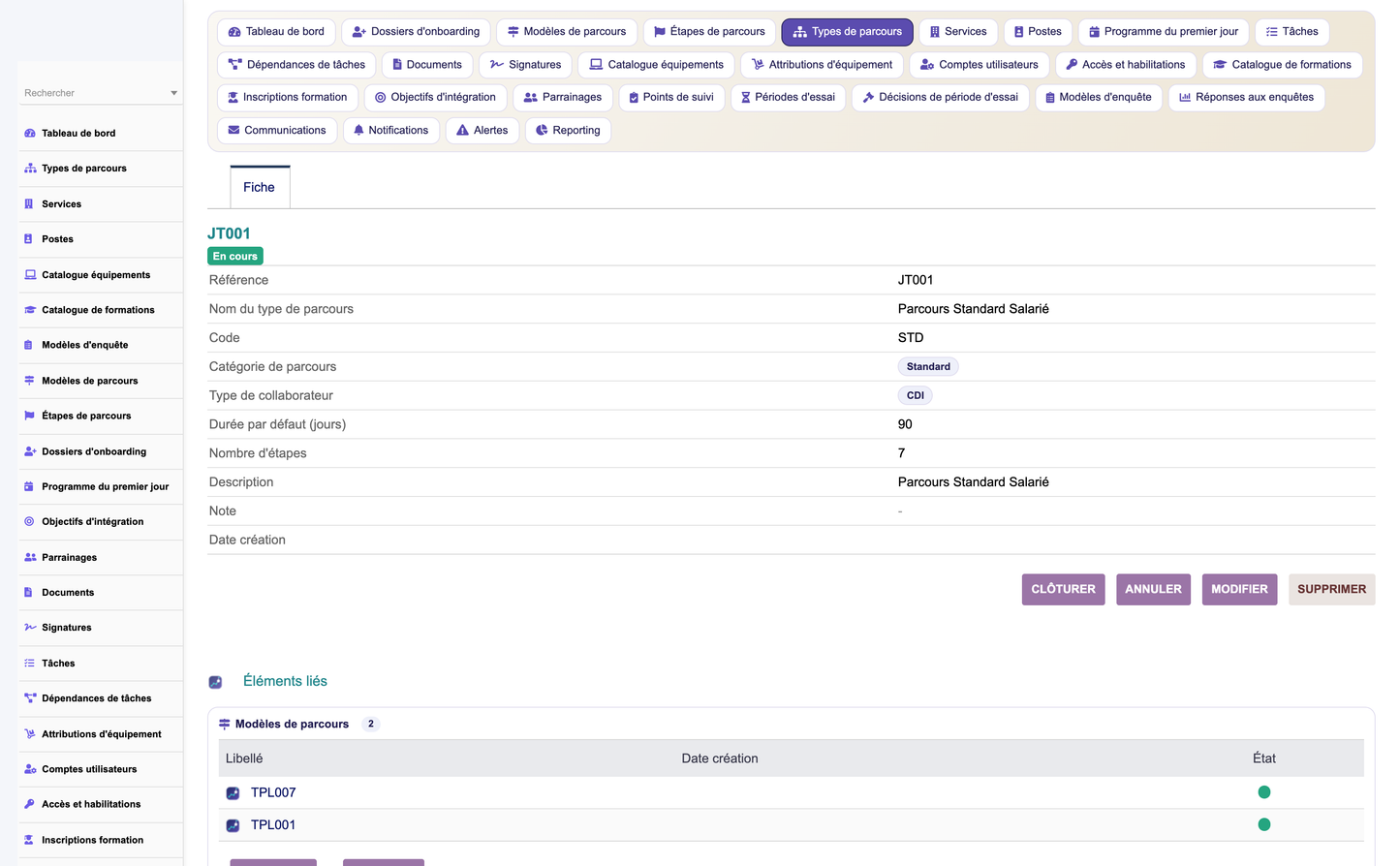Open Reporting top navigation tab
Screen dimensions: 1400x866
[568, 131]
